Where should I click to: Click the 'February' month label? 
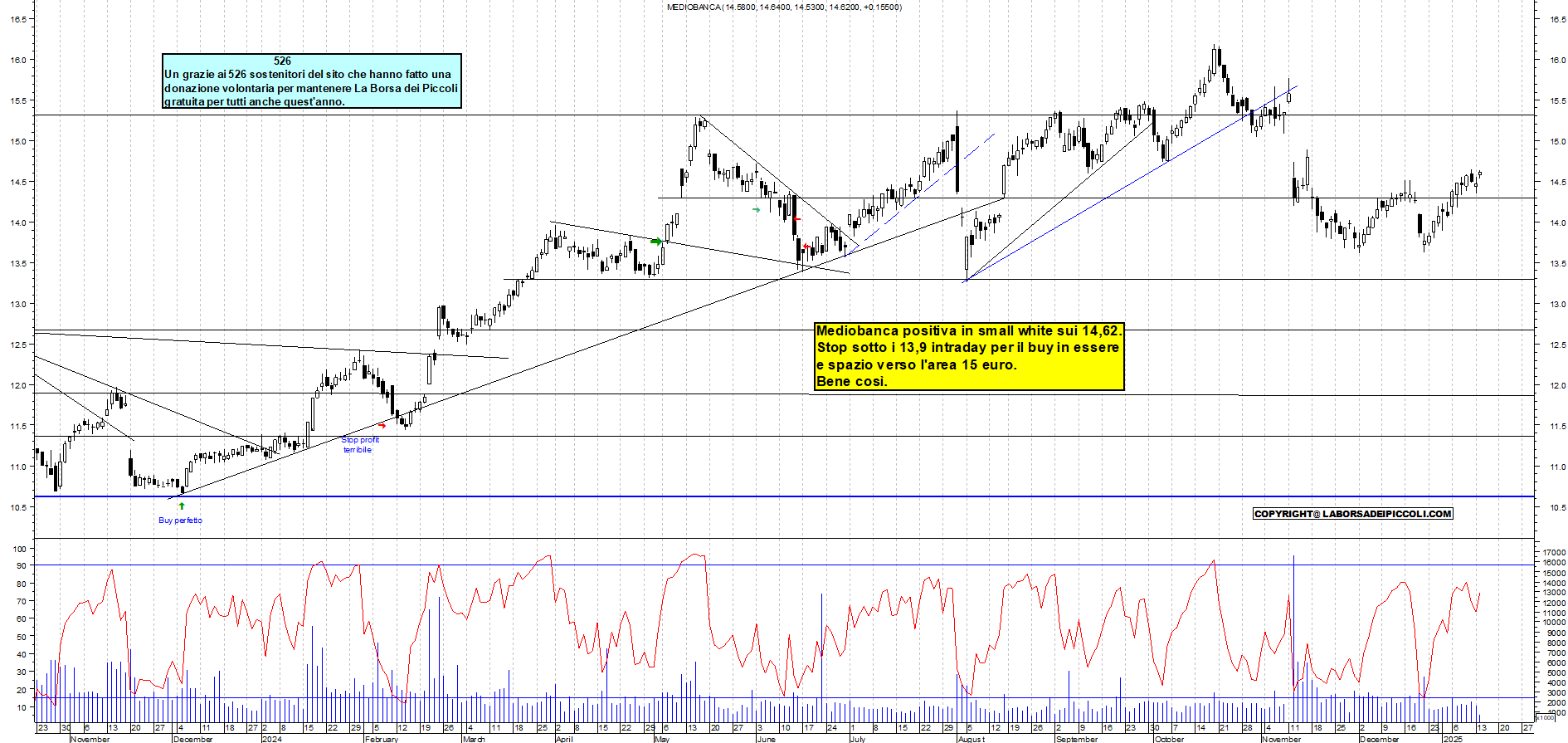[x=382, y=739]
